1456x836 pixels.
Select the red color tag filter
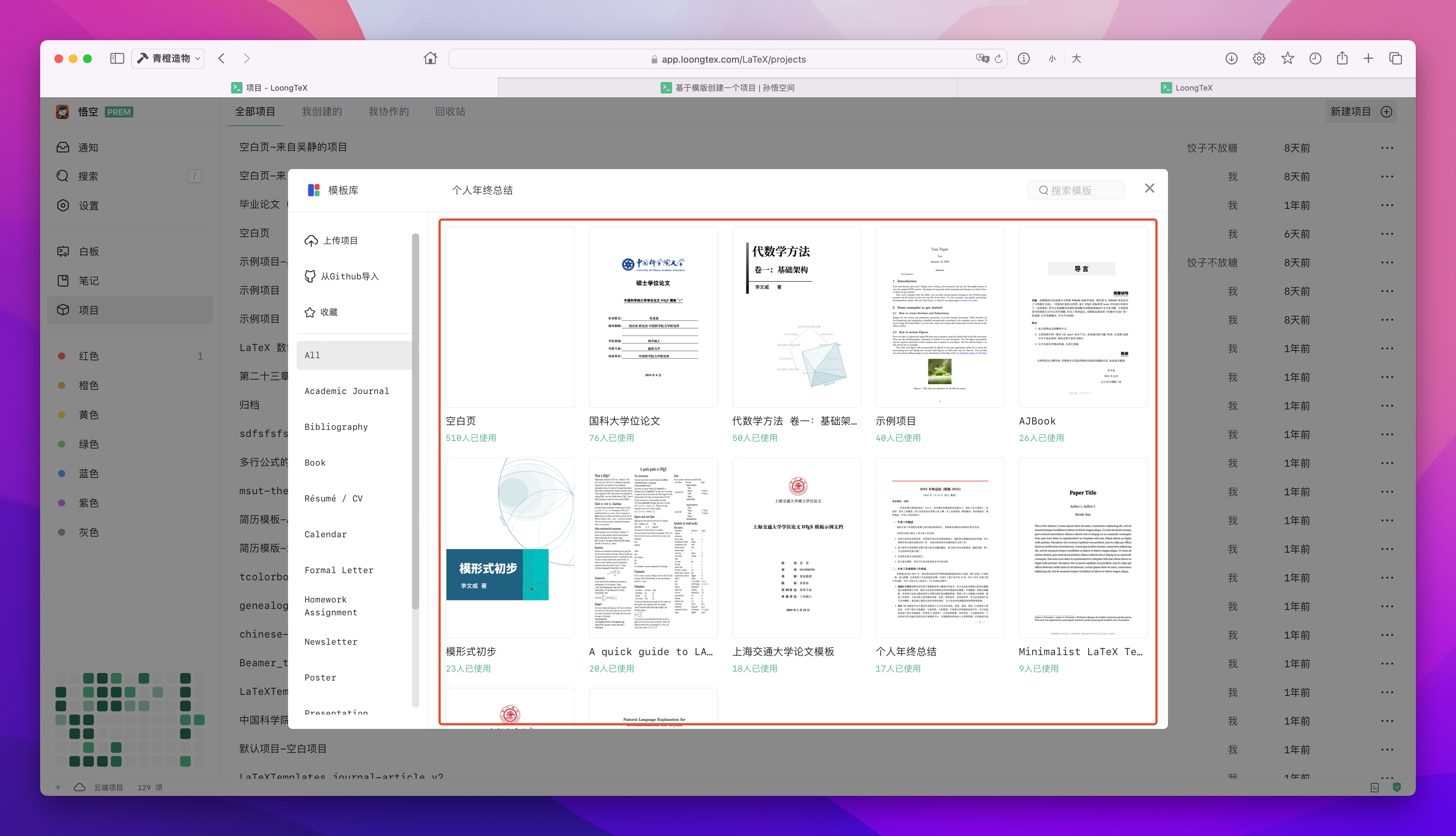(x=88, y=356)
